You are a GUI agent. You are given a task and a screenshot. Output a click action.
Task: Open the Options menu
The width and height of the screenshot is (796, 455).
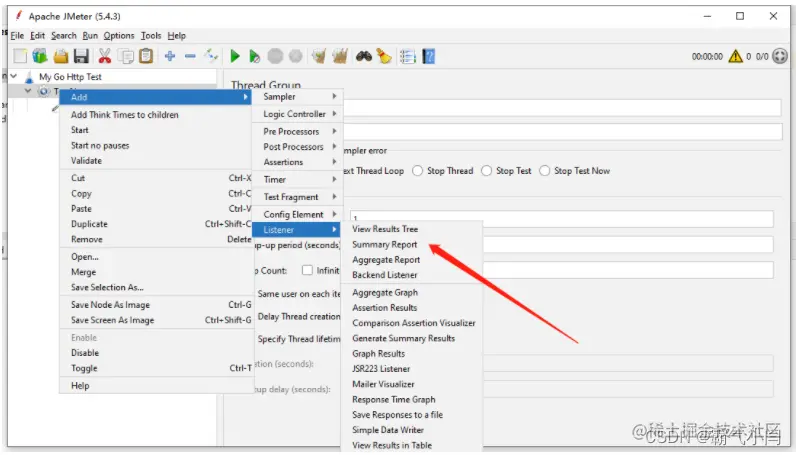[119, 36]
